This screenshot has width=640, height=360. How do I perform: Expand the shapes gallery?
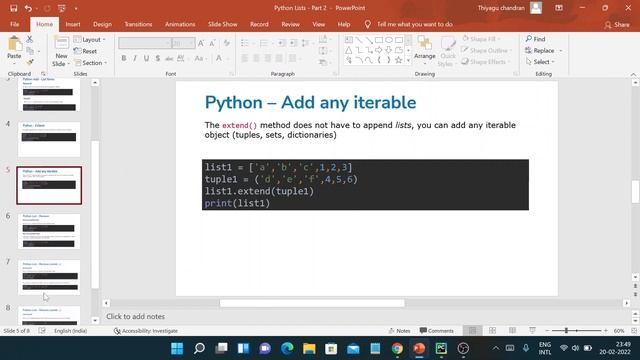[408, 60]
